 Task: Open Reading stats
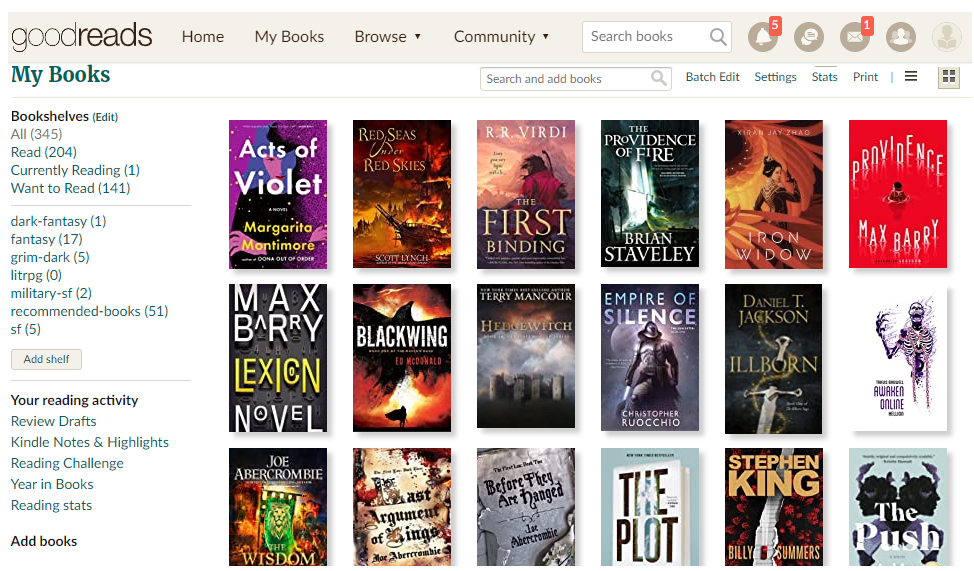(51, 506)
